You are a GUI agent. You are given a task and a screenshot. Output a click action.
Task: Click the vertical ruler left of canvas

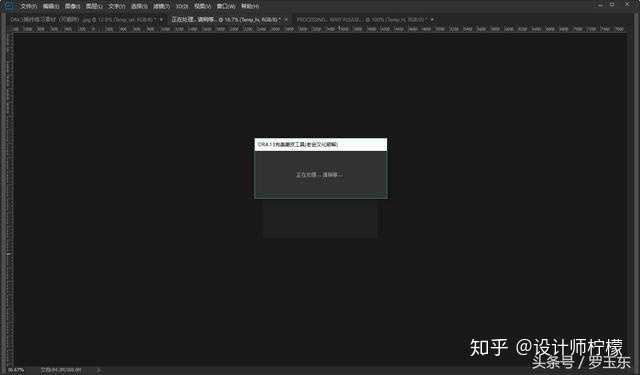coord(9,199)
